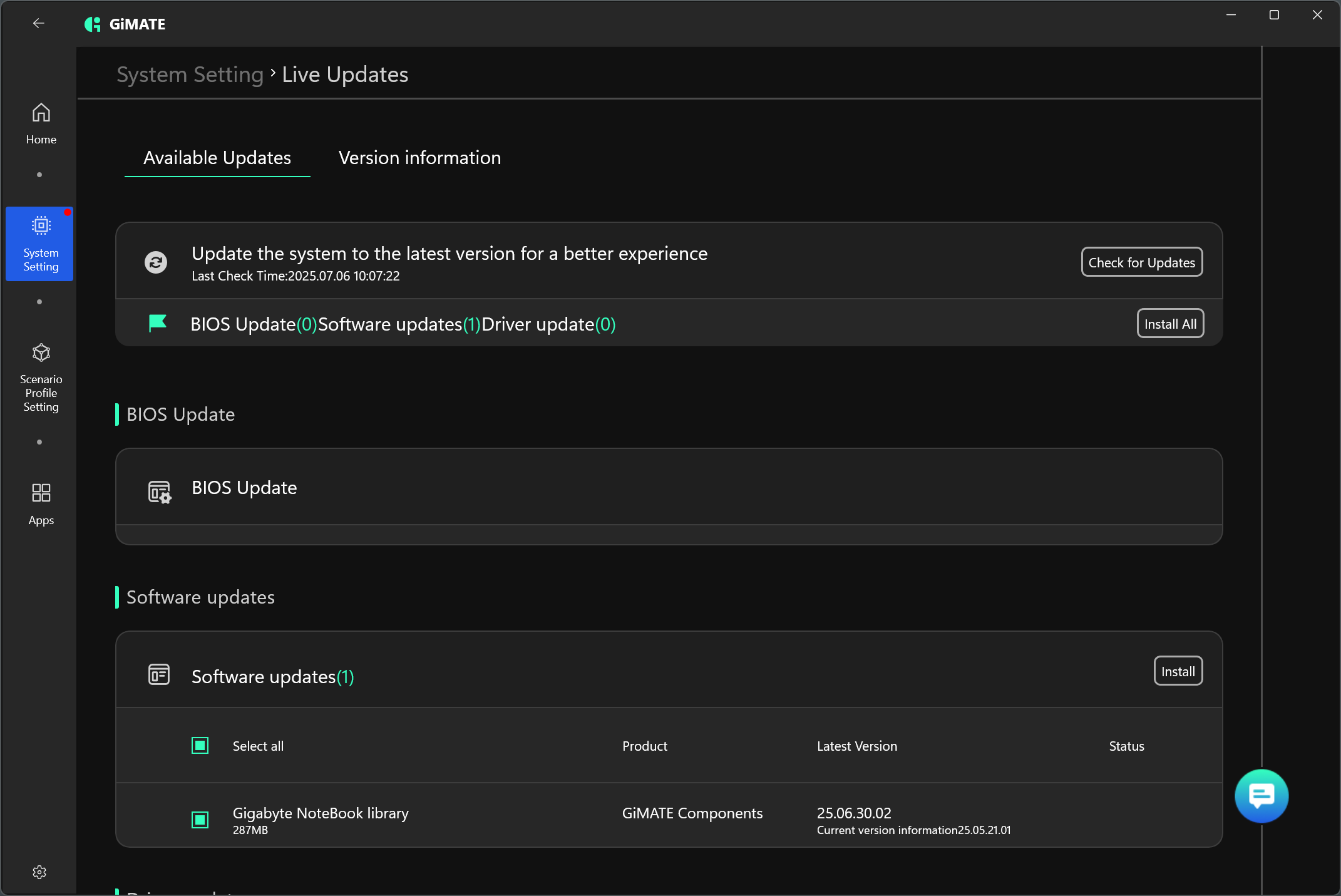This screenshot has width=1341, height=896.
Task: Open the chat support bubble
Action: [x=1261, y=795]
